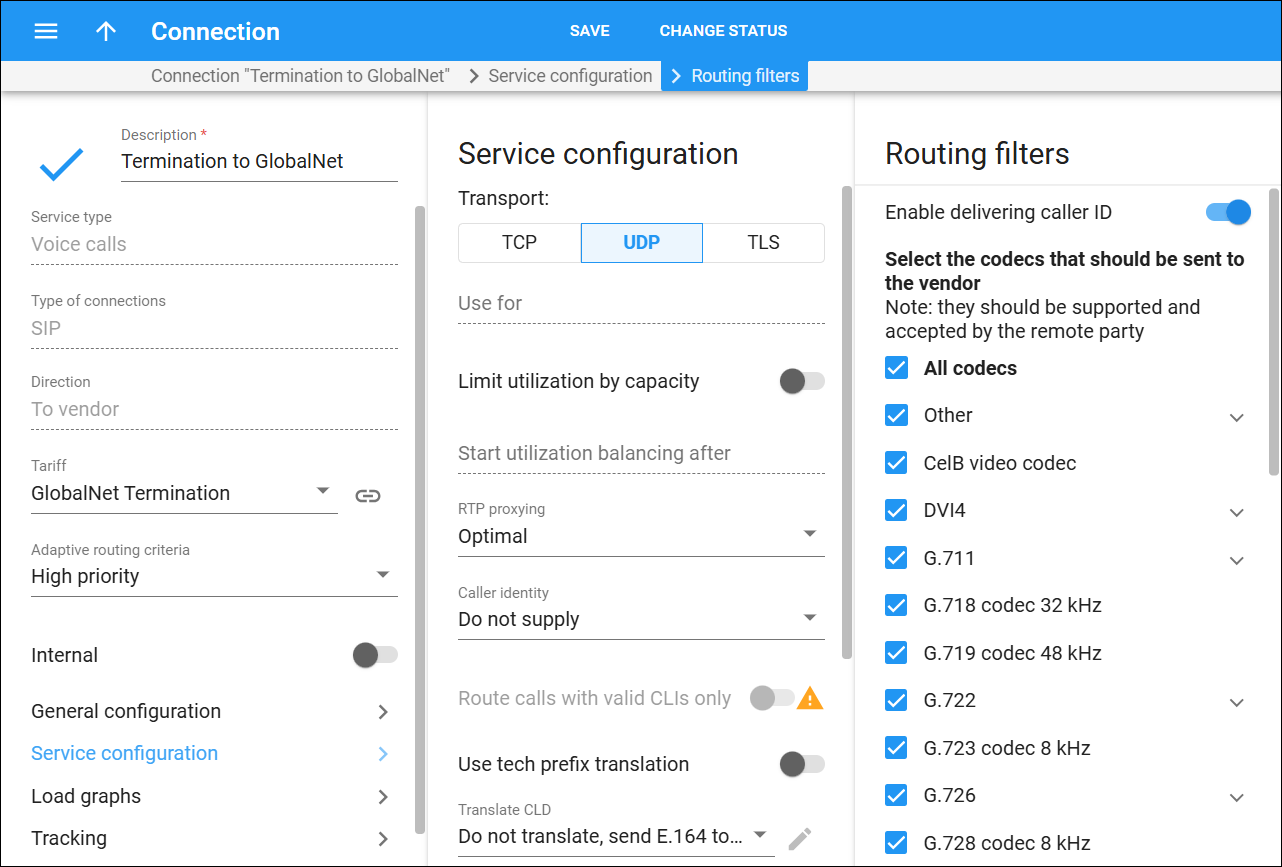The width and height of the screenshot is (1282, 867).
Task: Uncheck the G.711 checkbox
Action: click(x=897, y=558)
